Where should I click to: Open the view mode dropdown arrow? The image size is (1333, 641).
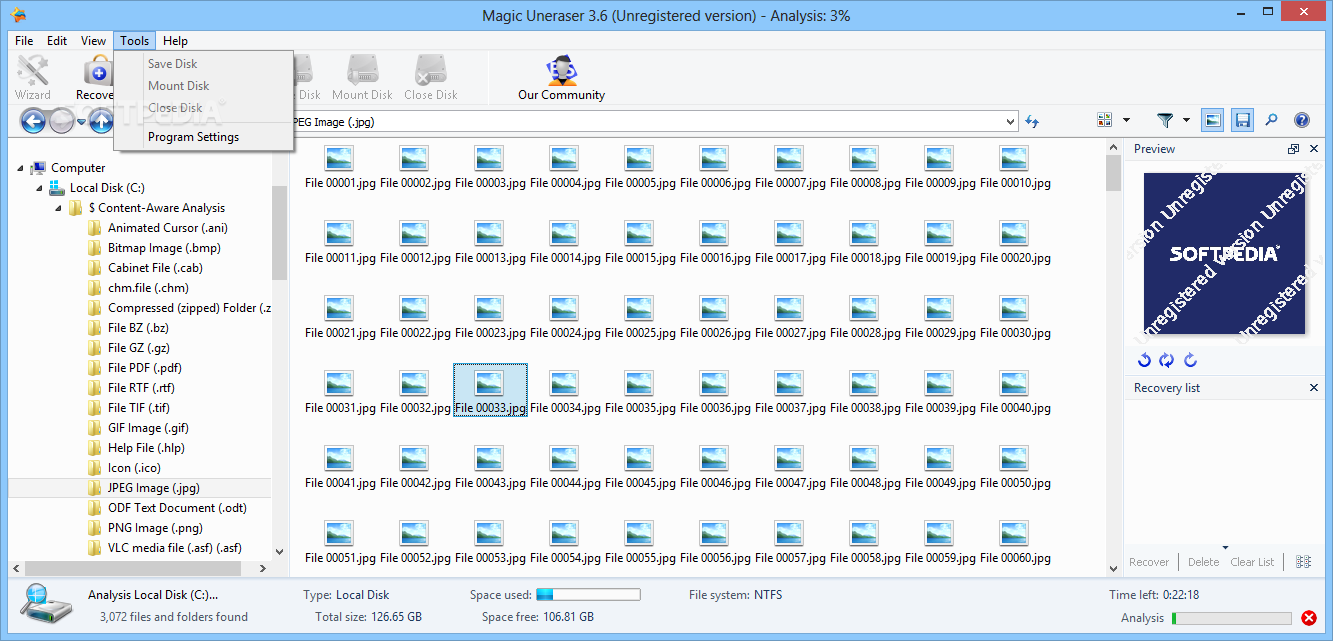click(1126, 120)
